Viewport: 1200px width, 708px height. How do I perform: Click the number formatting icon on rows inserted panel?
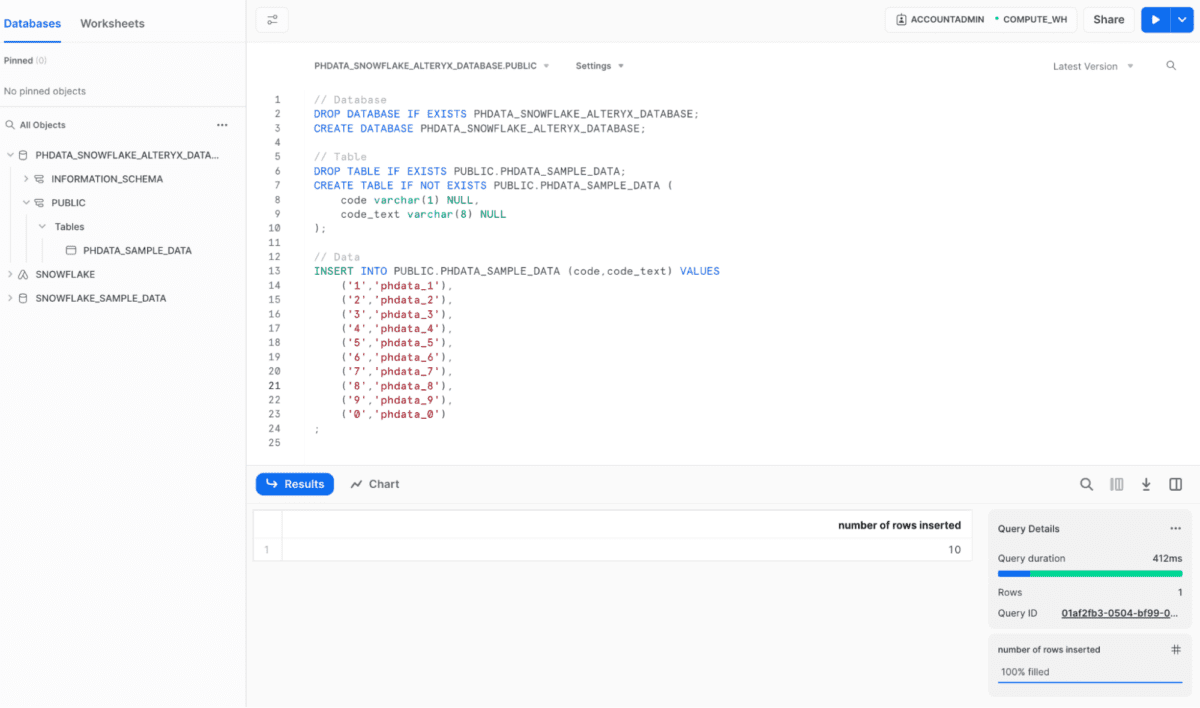(1176, 649)
